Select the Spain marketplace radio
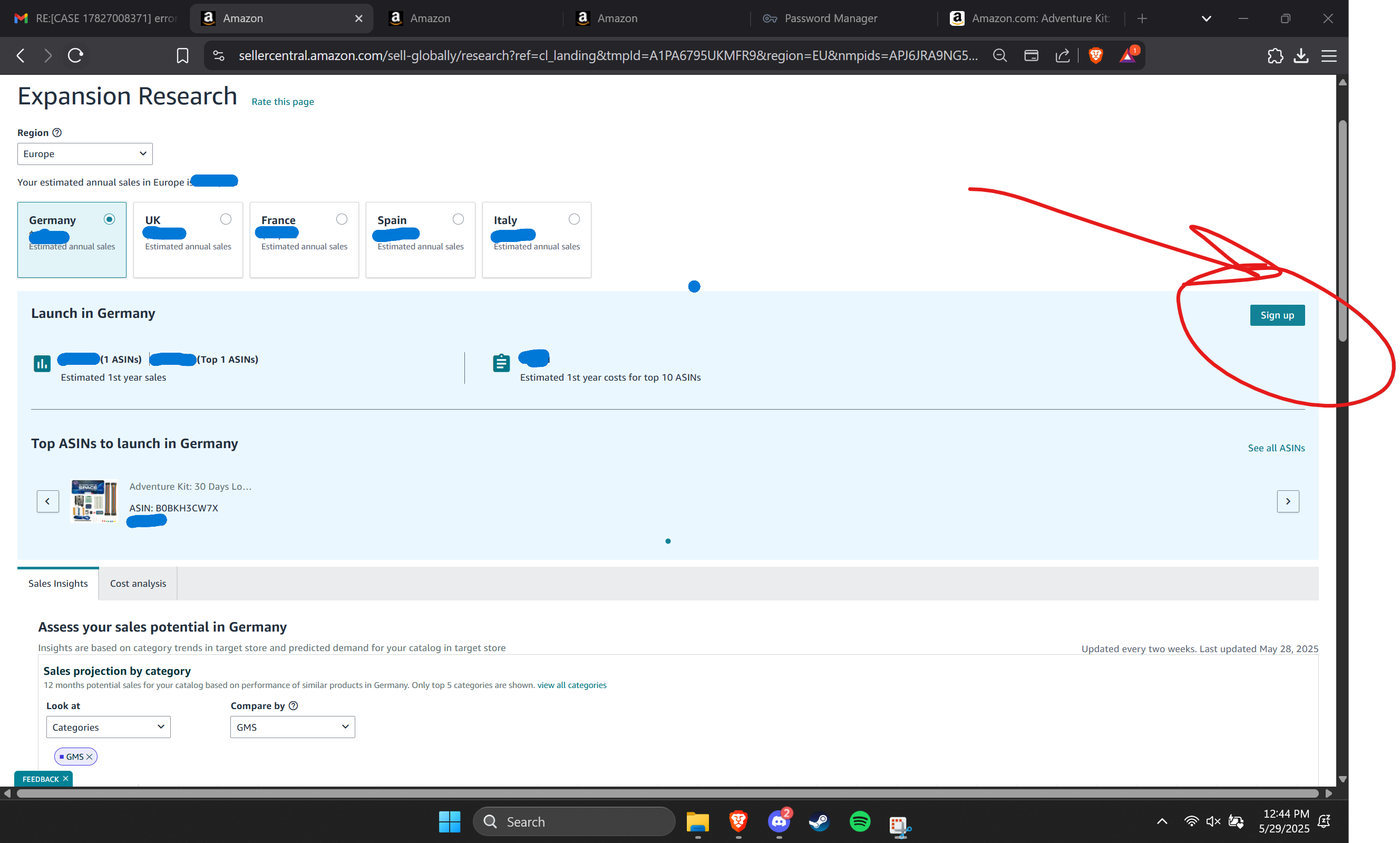Viewport: 1400px width, 843px height. point(459,219)
